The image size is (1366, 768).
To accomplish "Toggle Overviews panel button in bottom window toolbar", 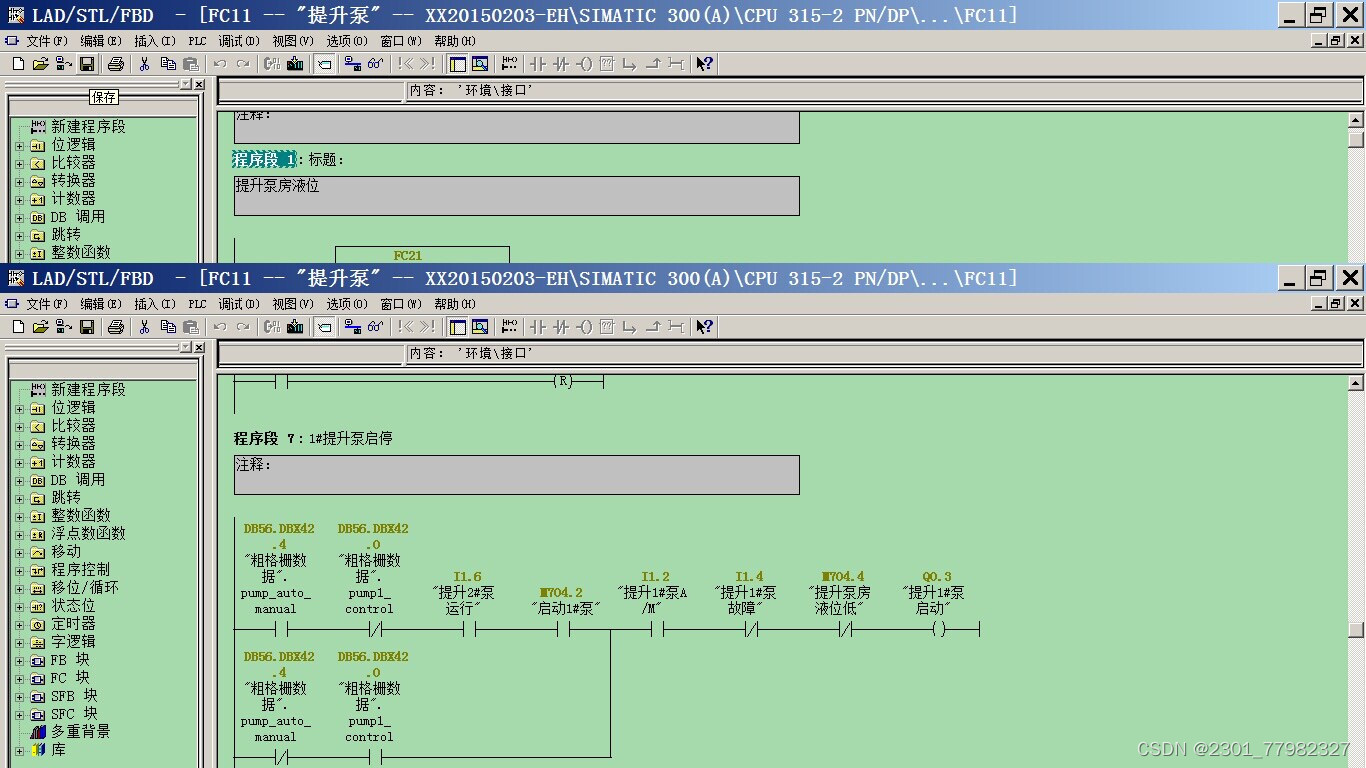I will [x=457, y=327].
